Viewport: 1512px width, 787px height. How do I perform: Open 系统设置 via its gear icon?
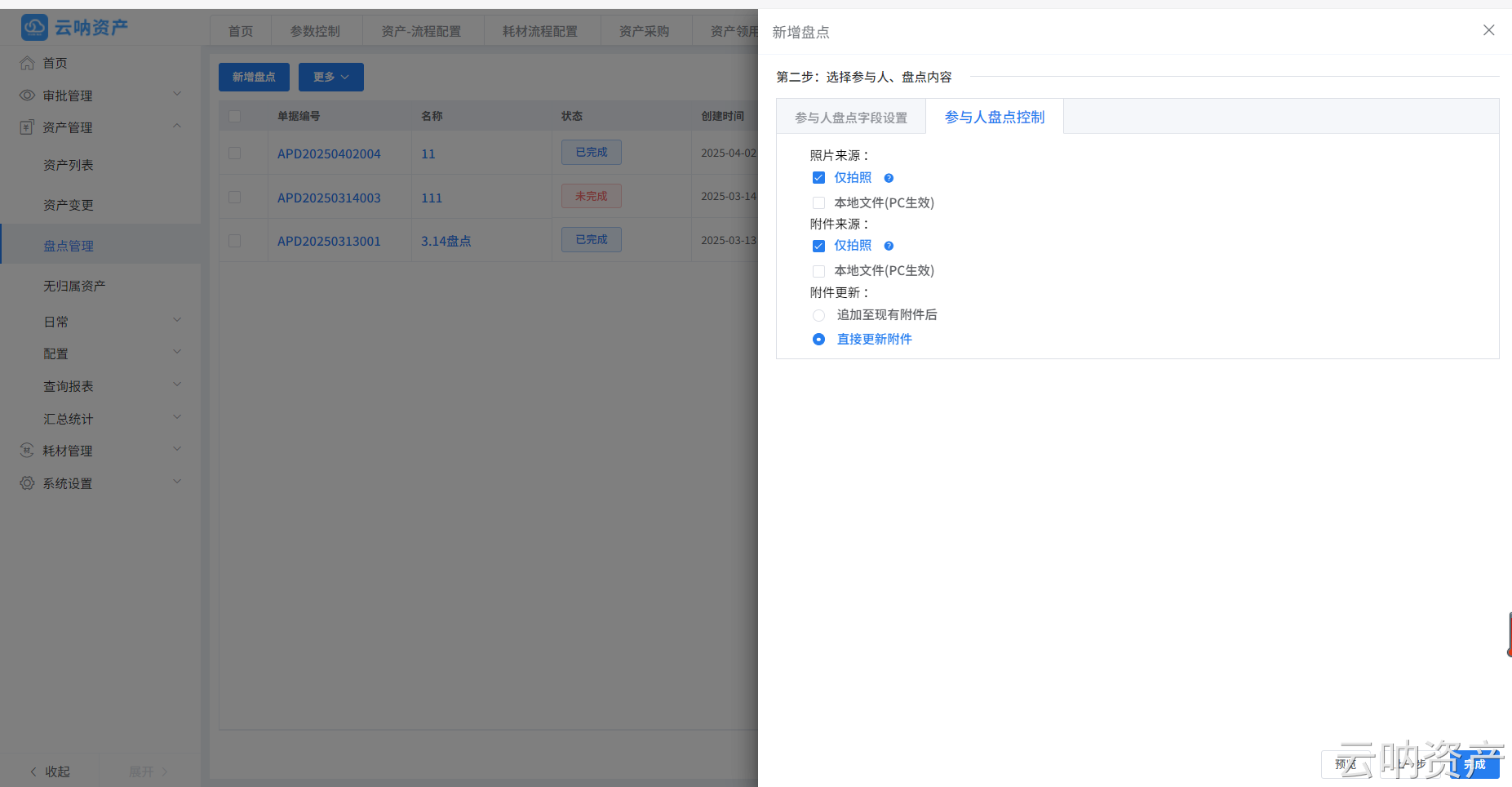click(25, 482)
